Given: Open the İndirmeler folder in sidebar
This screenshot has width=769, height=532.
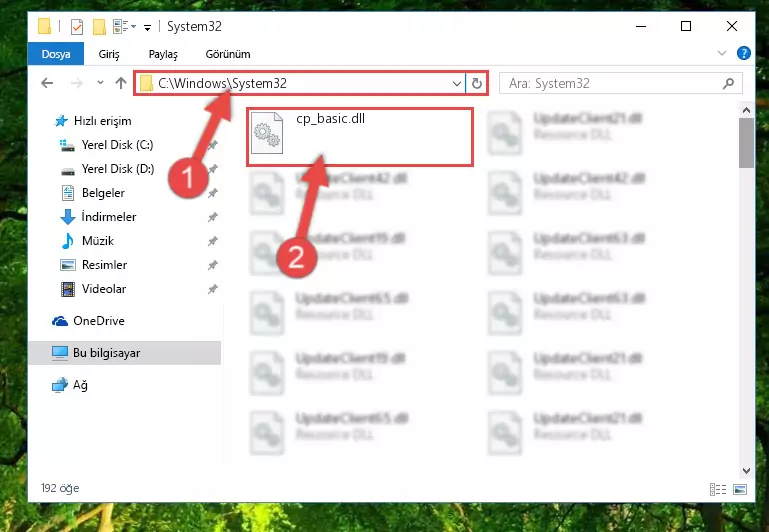Looking at the screenshot, I should click(x=109, y=217).
